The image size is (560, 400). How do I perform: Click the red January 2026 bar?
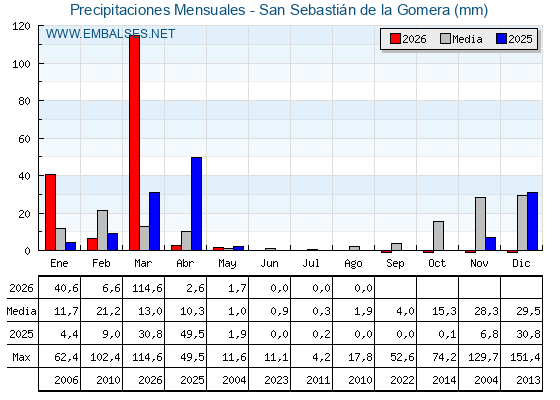point(50,212)
